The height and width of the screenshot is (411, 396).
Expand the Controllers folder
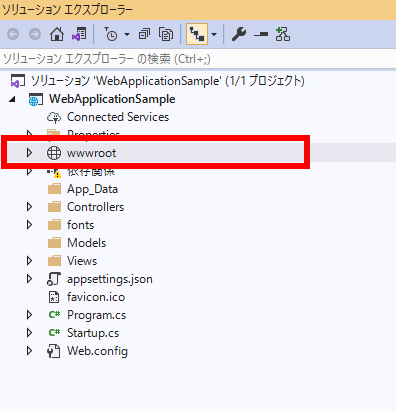pyautogui.click(x=29, y=207)
